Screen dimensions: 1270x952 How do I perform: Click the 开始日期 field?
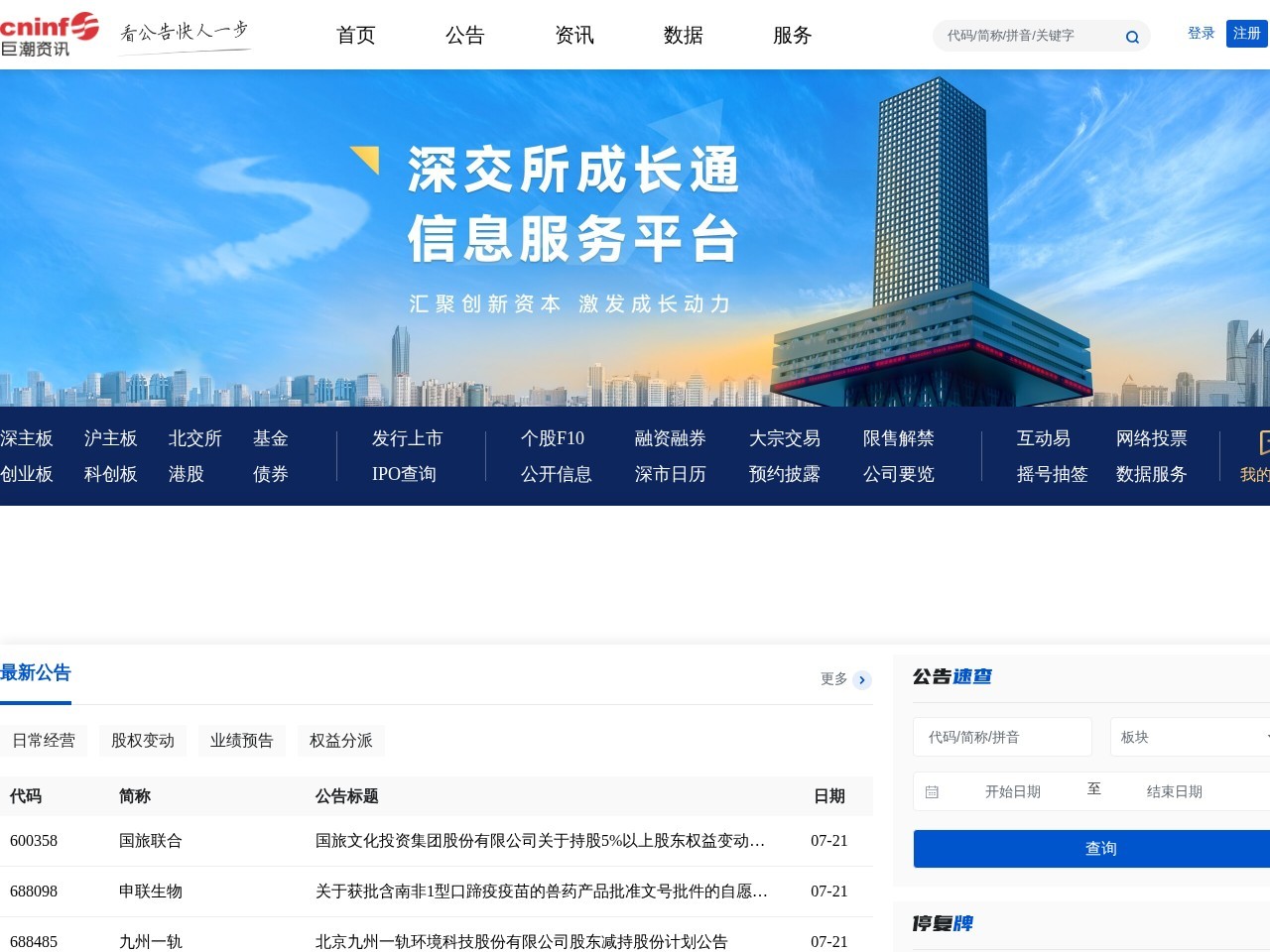click(1013, 791)
